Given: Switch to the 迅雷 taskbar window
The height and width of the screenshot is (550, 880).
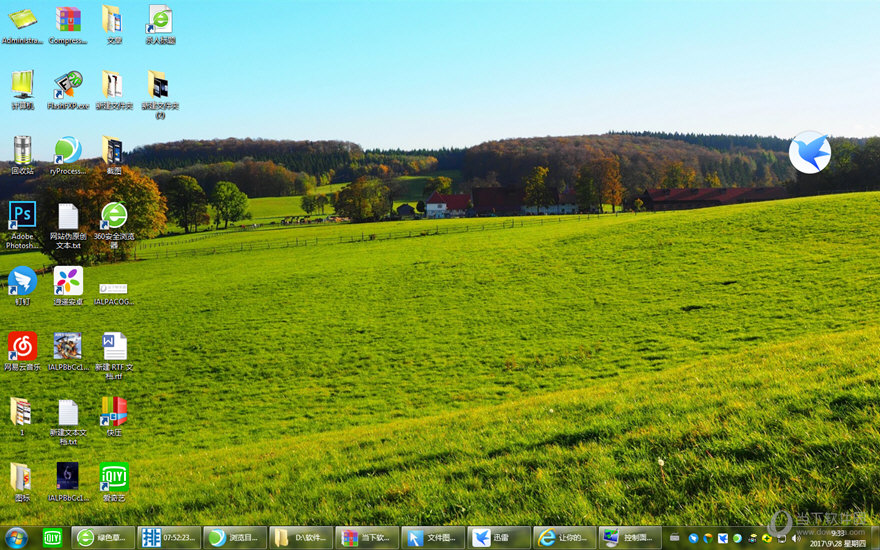Looking at the screenshot, I should [x=499, y=538].
